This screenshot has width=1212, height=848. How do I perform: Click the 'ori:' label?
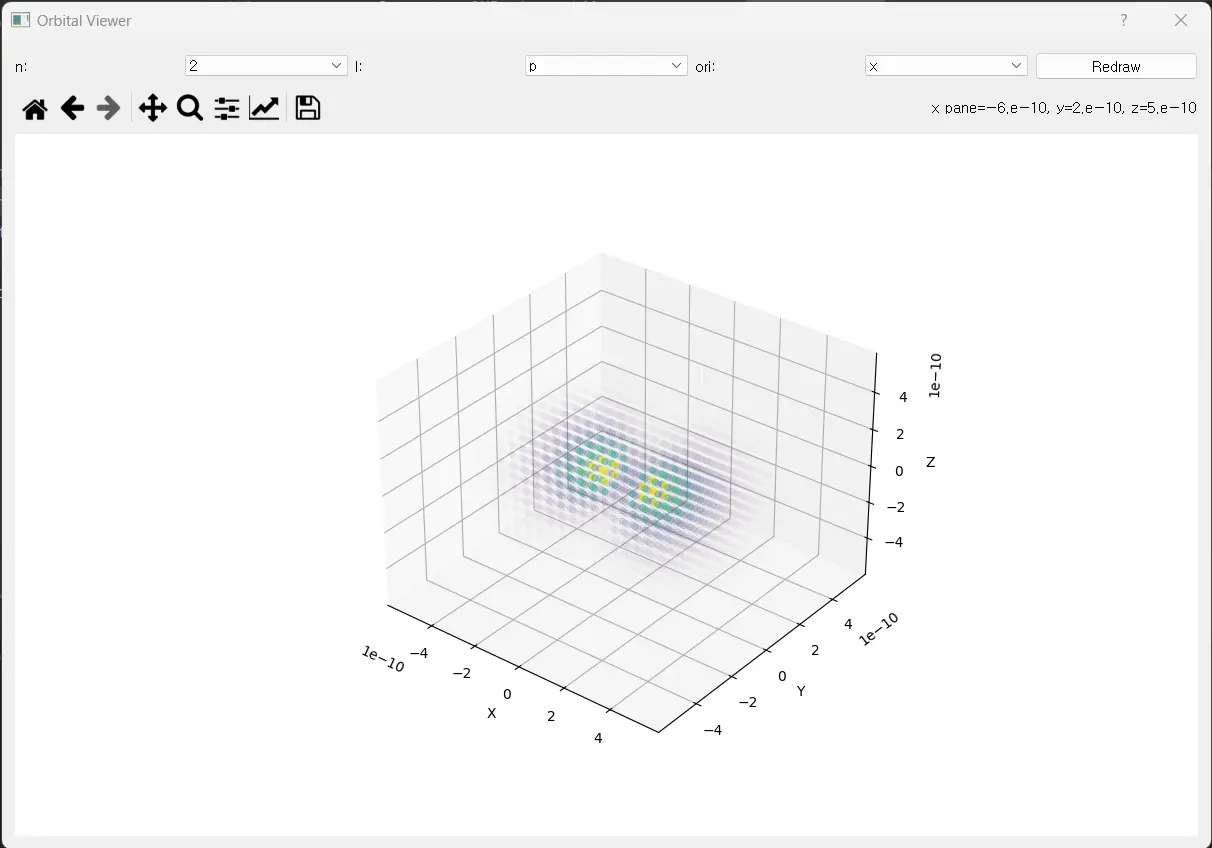tap(705, 67)
